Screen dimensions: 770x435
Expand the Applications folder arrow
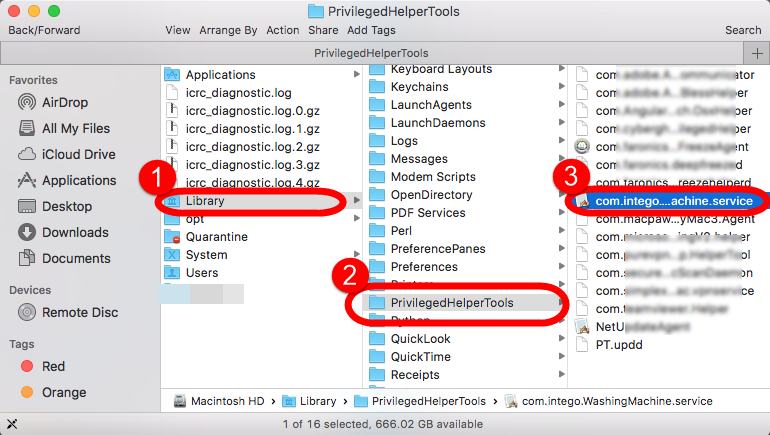(357, 75)
